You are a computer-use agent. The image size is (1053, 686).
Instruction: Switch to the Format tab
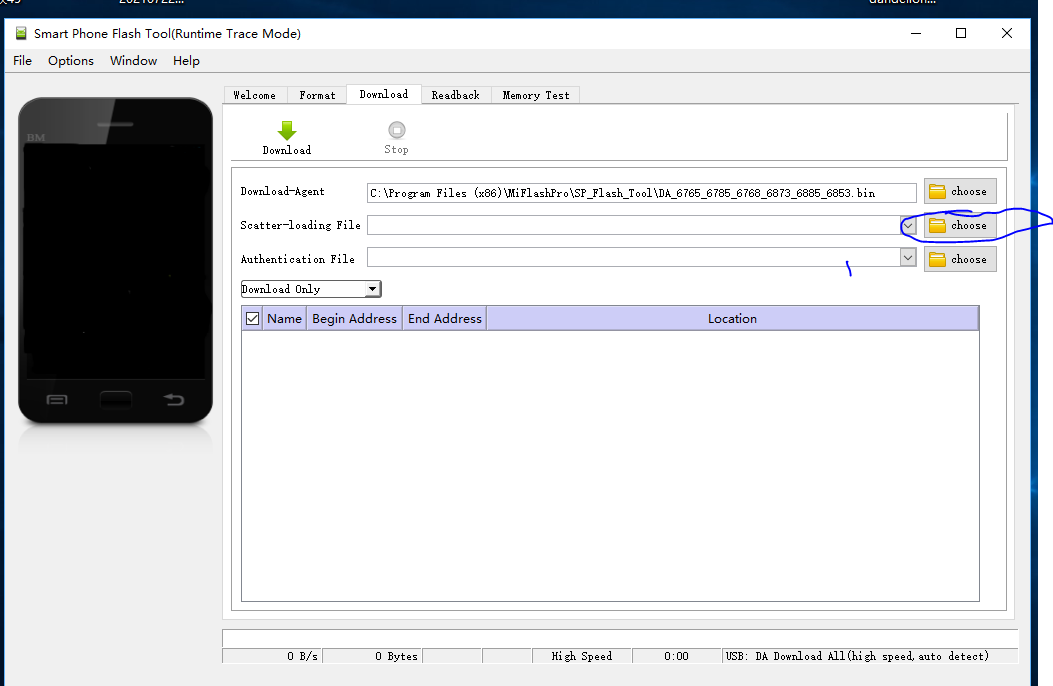point(317,95)
